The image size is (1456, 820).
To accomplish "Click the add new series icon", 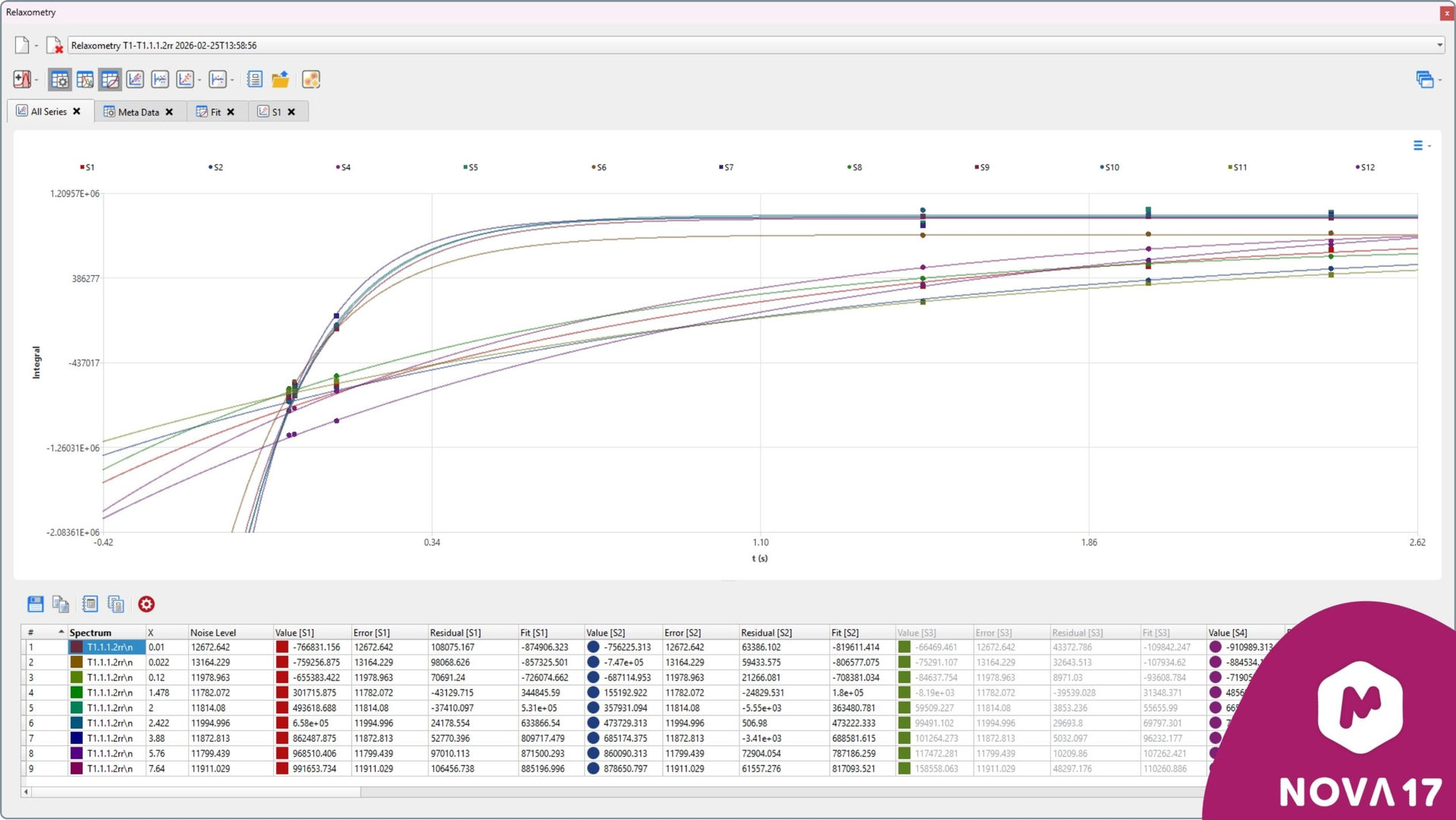I will [21, 79].
